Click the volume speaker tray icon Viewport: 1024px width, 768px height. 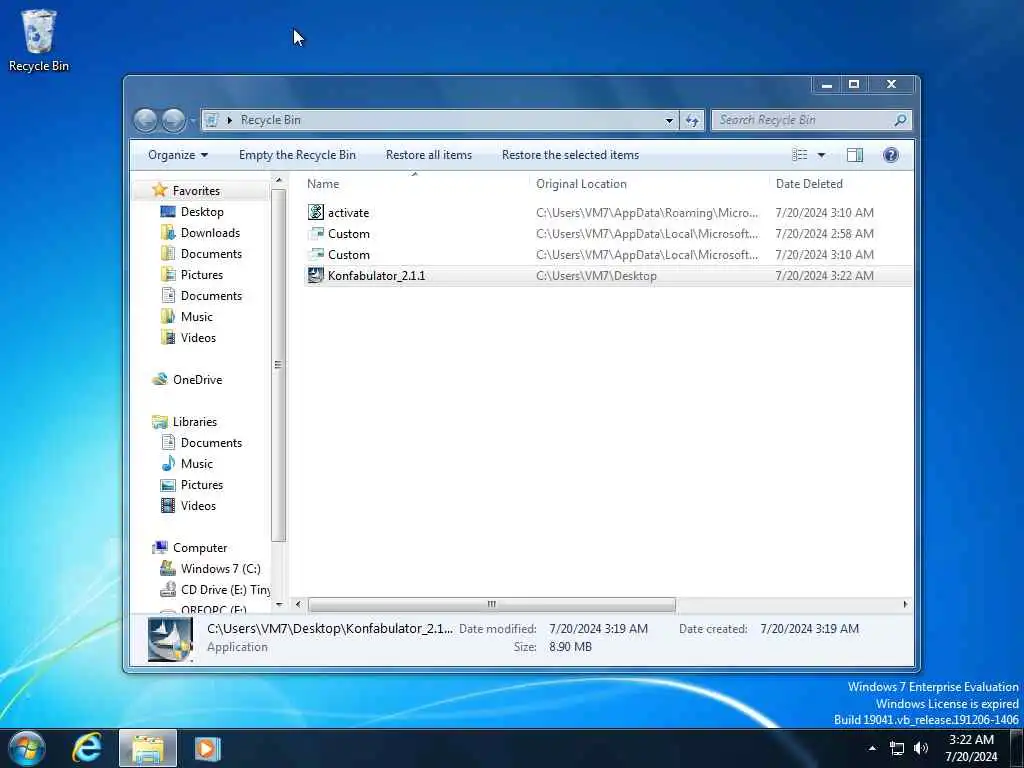[921, 748]
